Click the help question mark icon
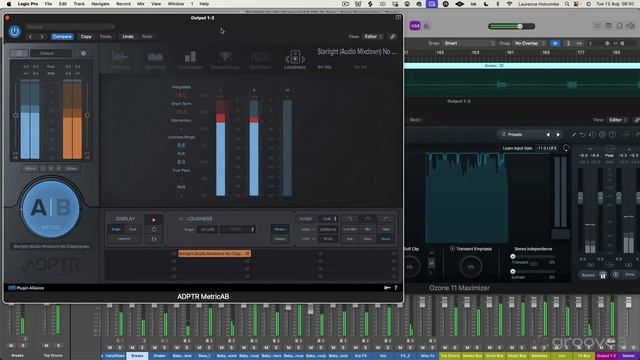This screenshot has width=640, height=360. pyautogui.click(x=396, y=288)
